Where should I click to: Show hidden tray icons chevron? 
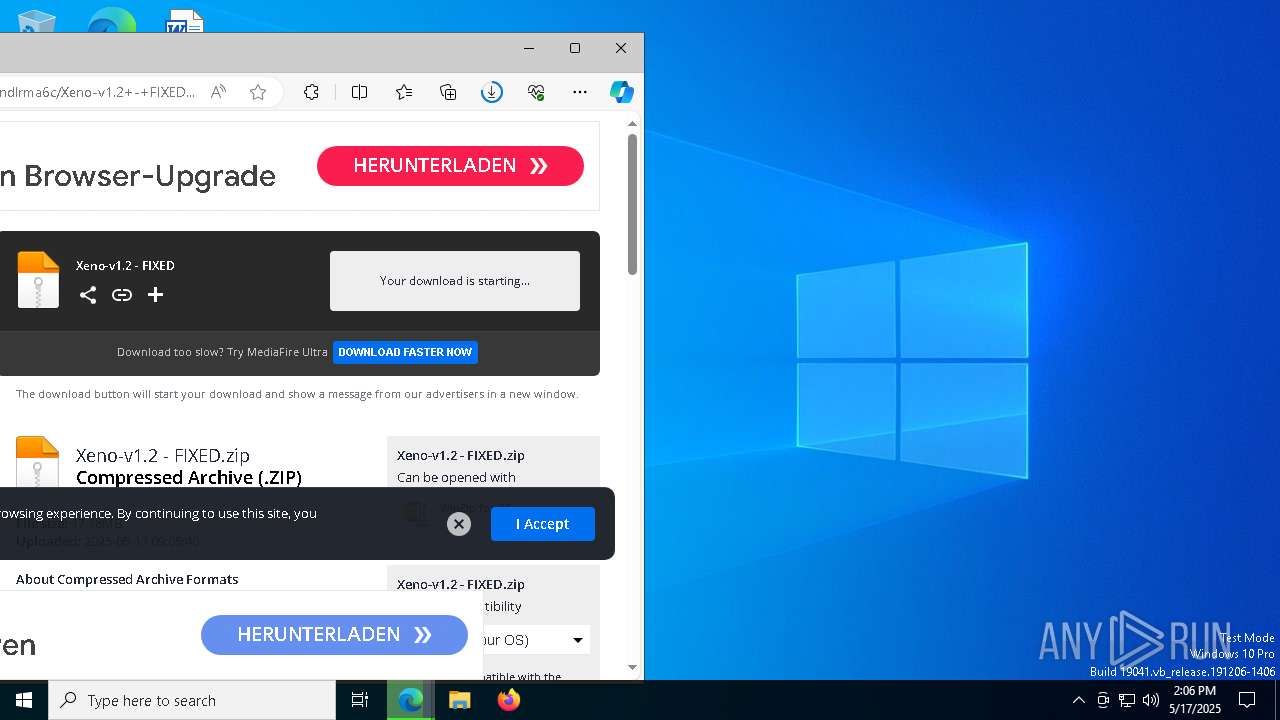click(x=1078, y=700)
